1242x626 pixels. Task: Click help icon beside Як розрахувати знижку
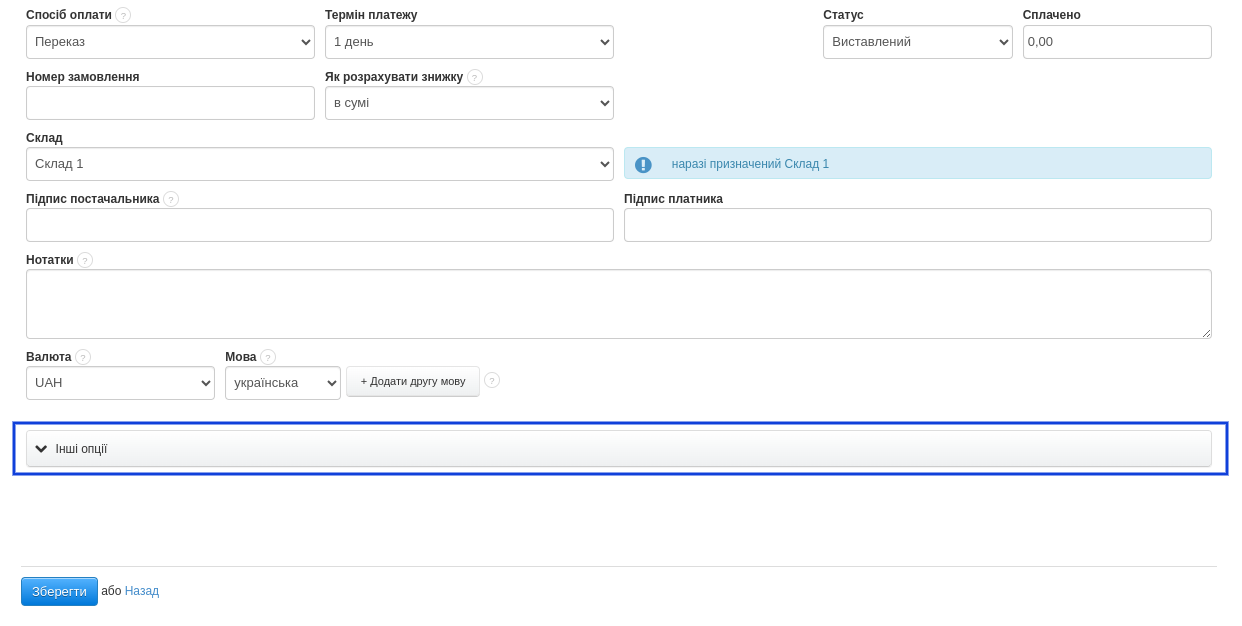tap(475, 77)
